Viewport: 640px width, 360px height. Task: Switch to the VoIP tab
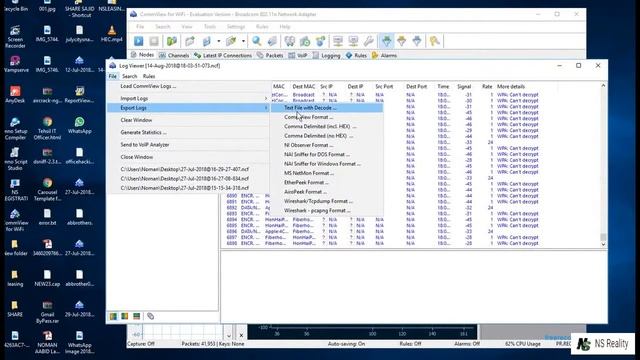(298, 55)
